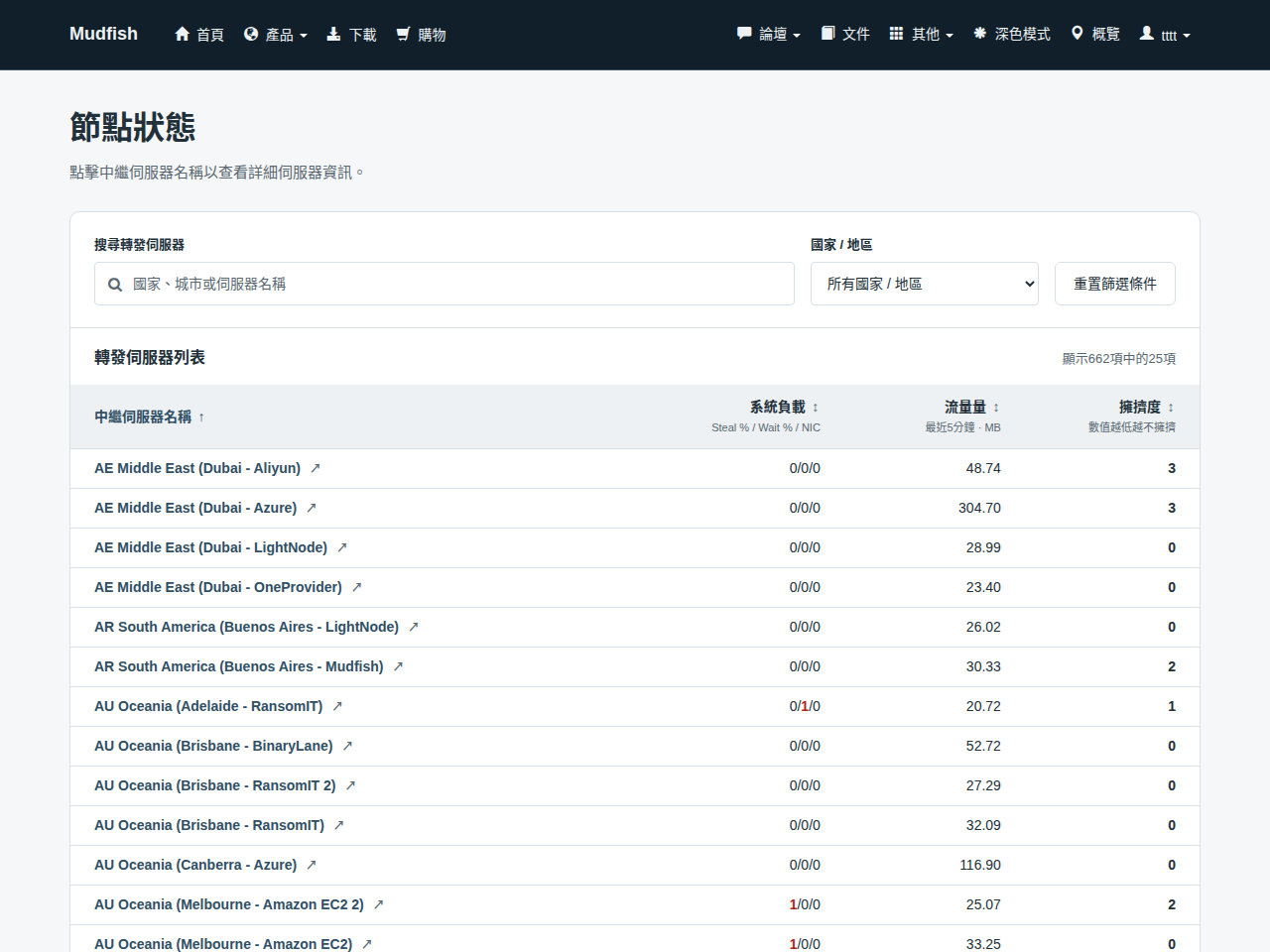Click the home icon in navbar
Viewport: 1270px width, 952px height.
[x=182, y=34]
